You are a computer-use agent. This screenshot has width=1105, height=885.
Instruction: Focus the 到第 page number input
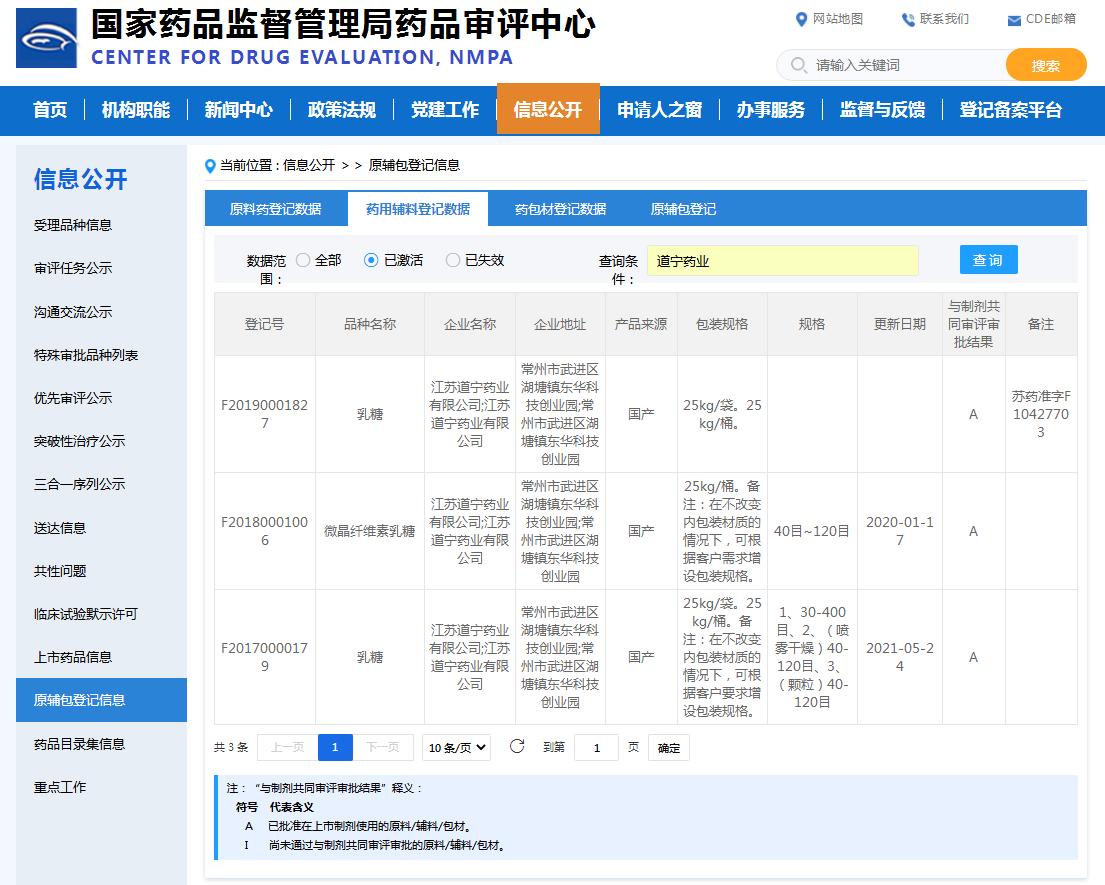pos(596,748)
